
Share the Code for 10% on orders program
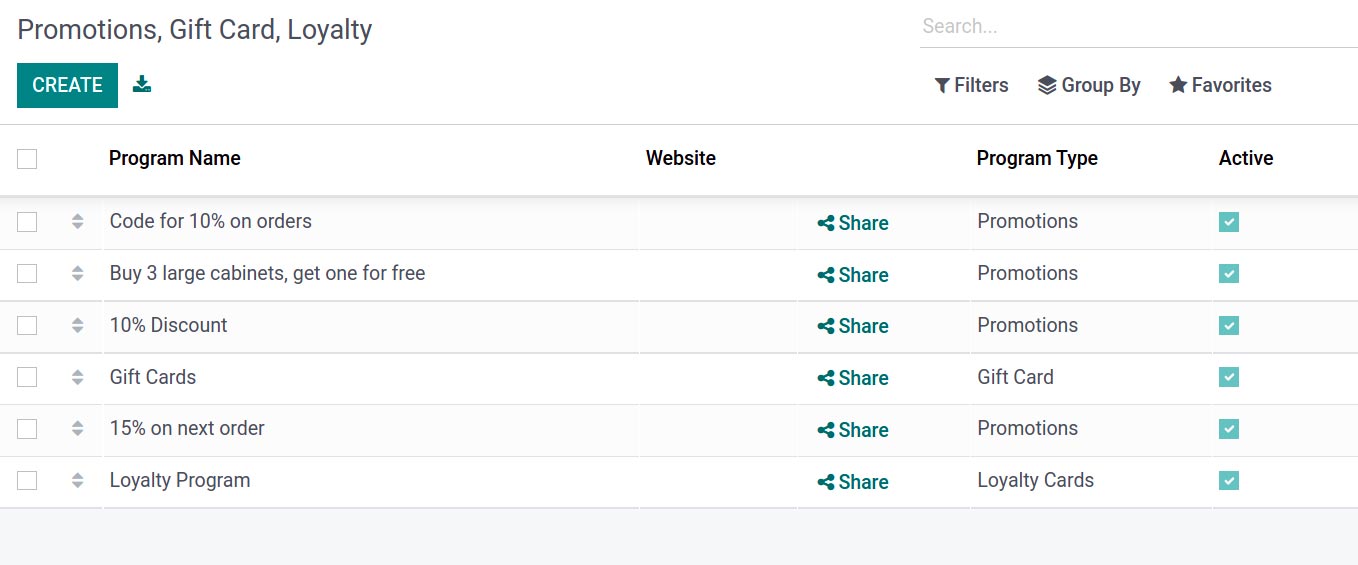(x=853, y=223)
